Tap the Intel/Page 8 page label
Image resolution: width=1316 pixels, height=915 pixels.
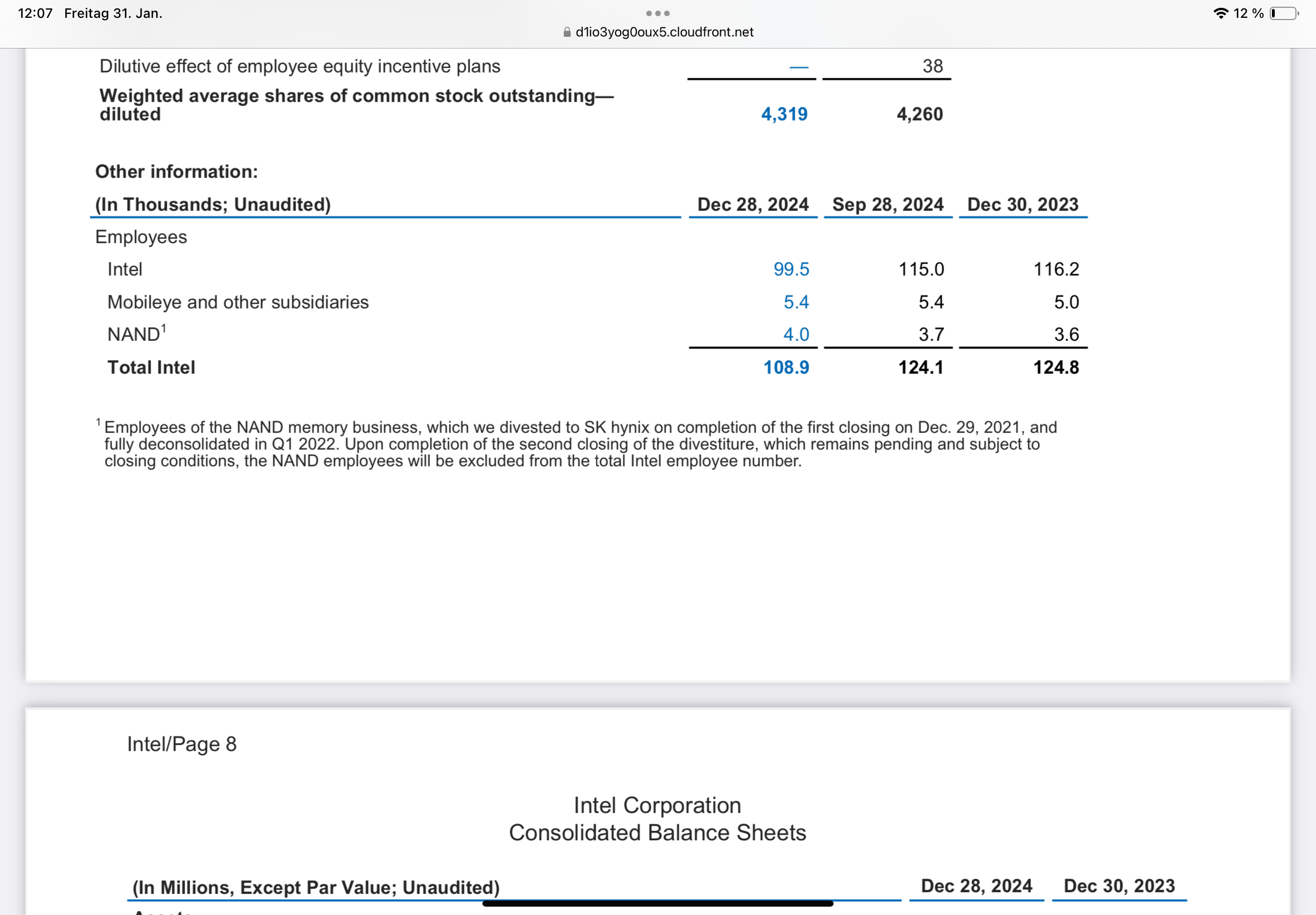click(x=182, y=744)
